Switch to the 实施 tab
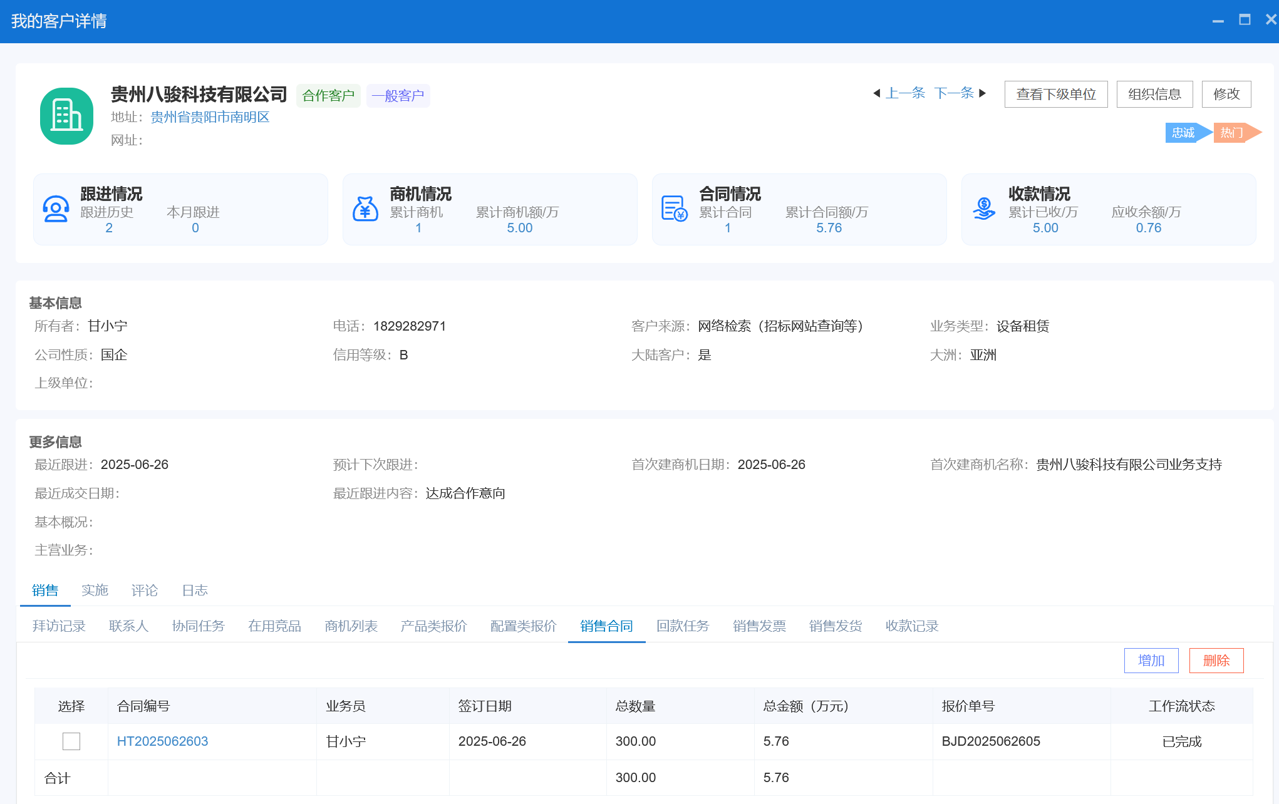This screenshot has width=1279, height=804. click(x=94, y=590)
